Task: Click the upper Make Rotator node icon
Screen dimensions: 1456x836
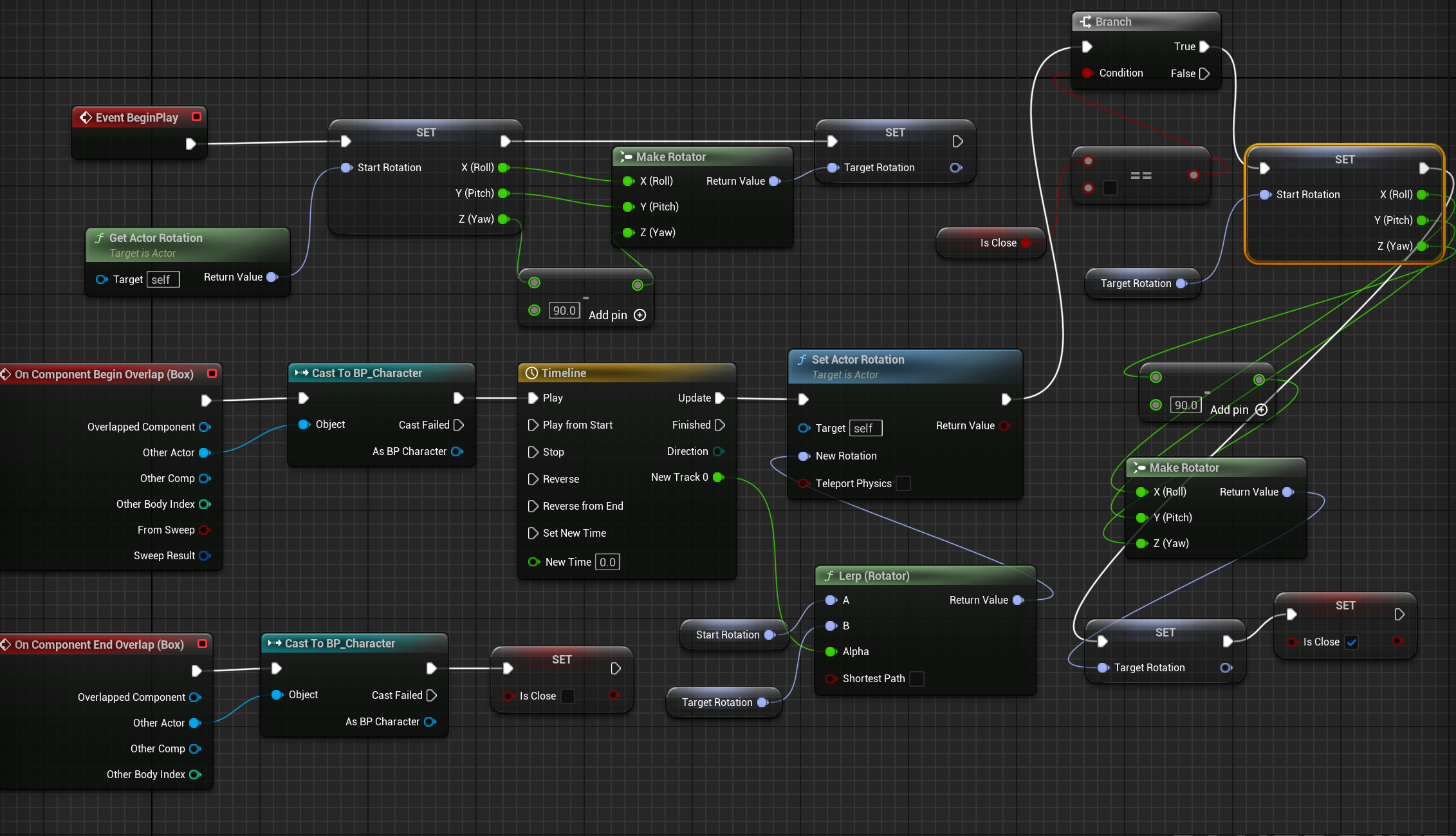Action: pos(625,157)
